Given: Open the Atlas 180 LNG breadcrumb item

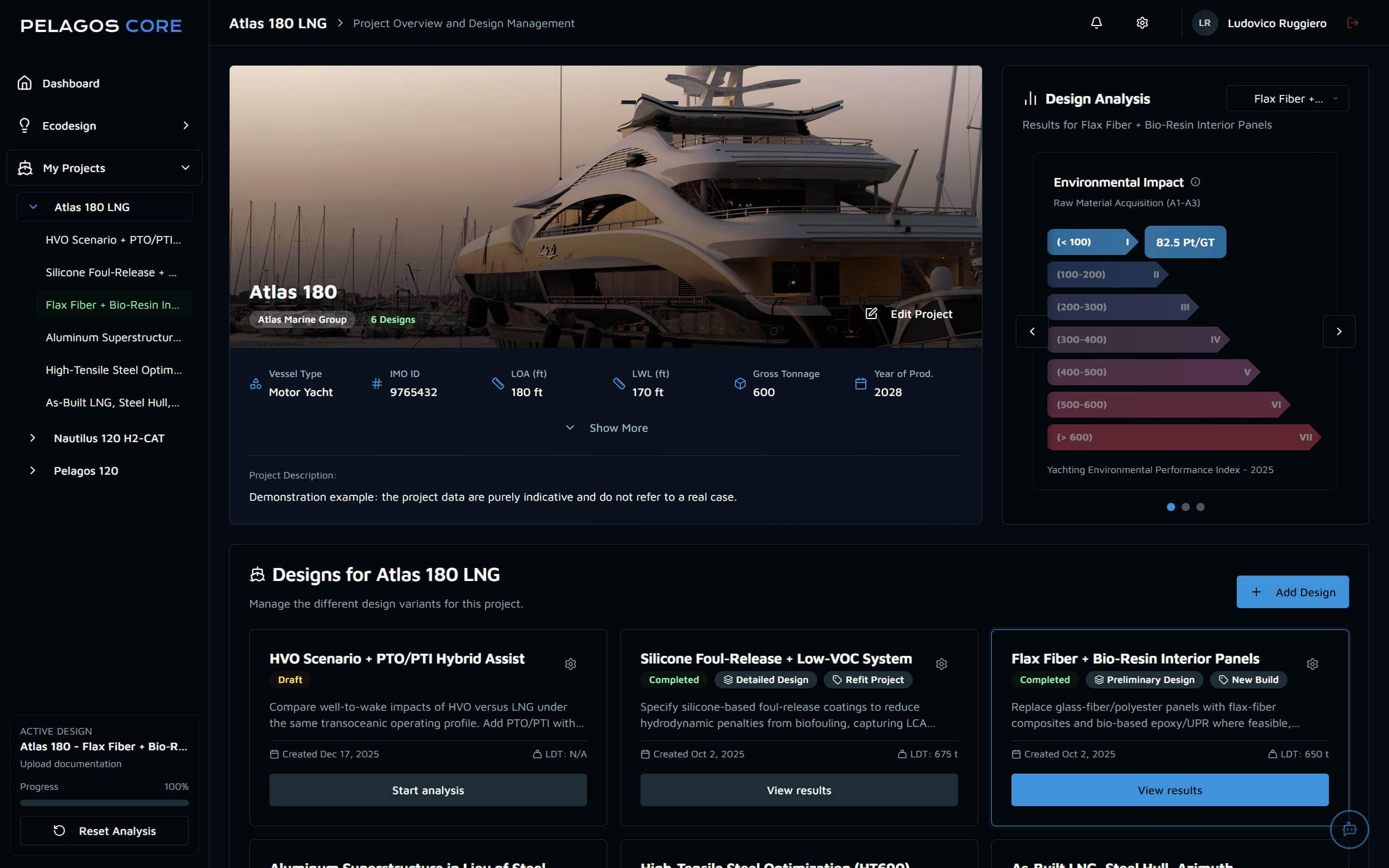Looking at the screenshot, I should click(x=278, y=23).
